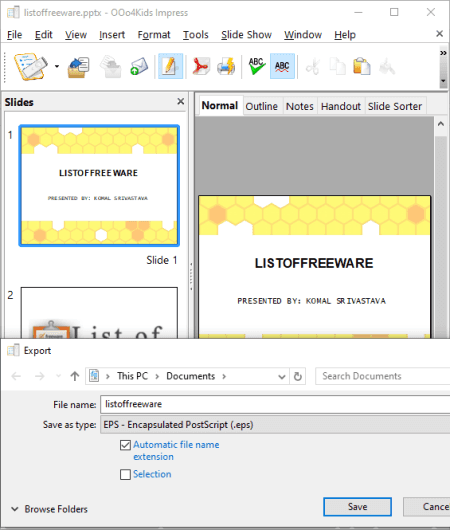Open the New document dropdown arrow

(x=57, y=66)
